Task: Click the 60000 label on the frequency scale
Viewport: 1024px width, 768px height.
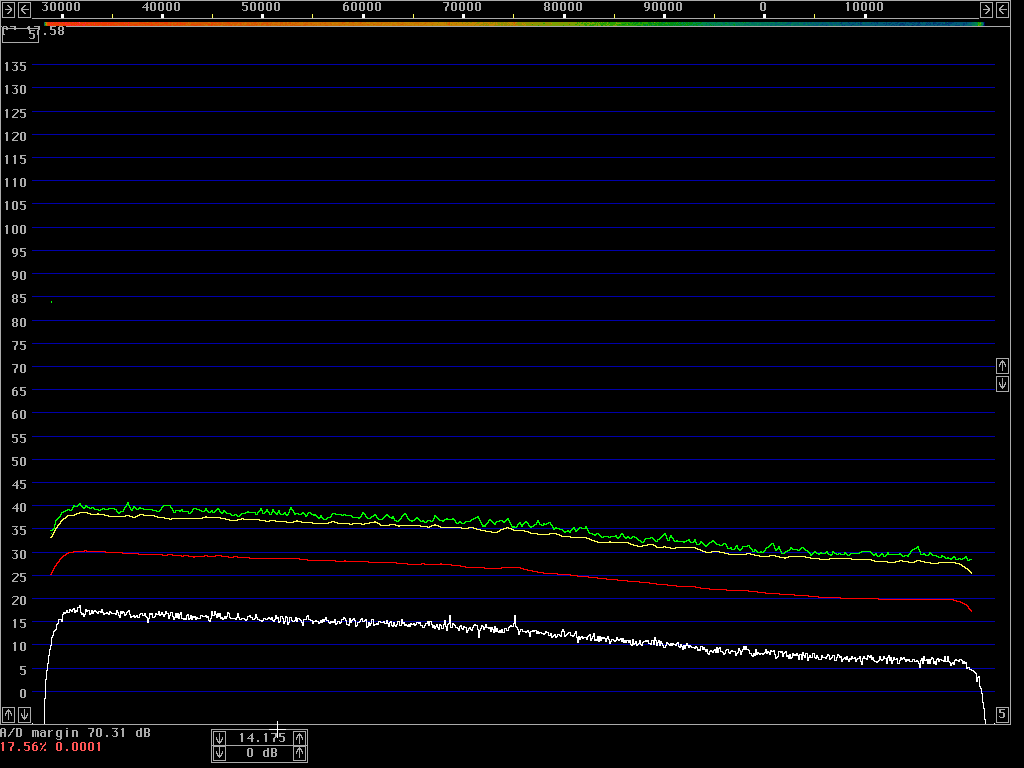Action: click(x=362, y=7)
